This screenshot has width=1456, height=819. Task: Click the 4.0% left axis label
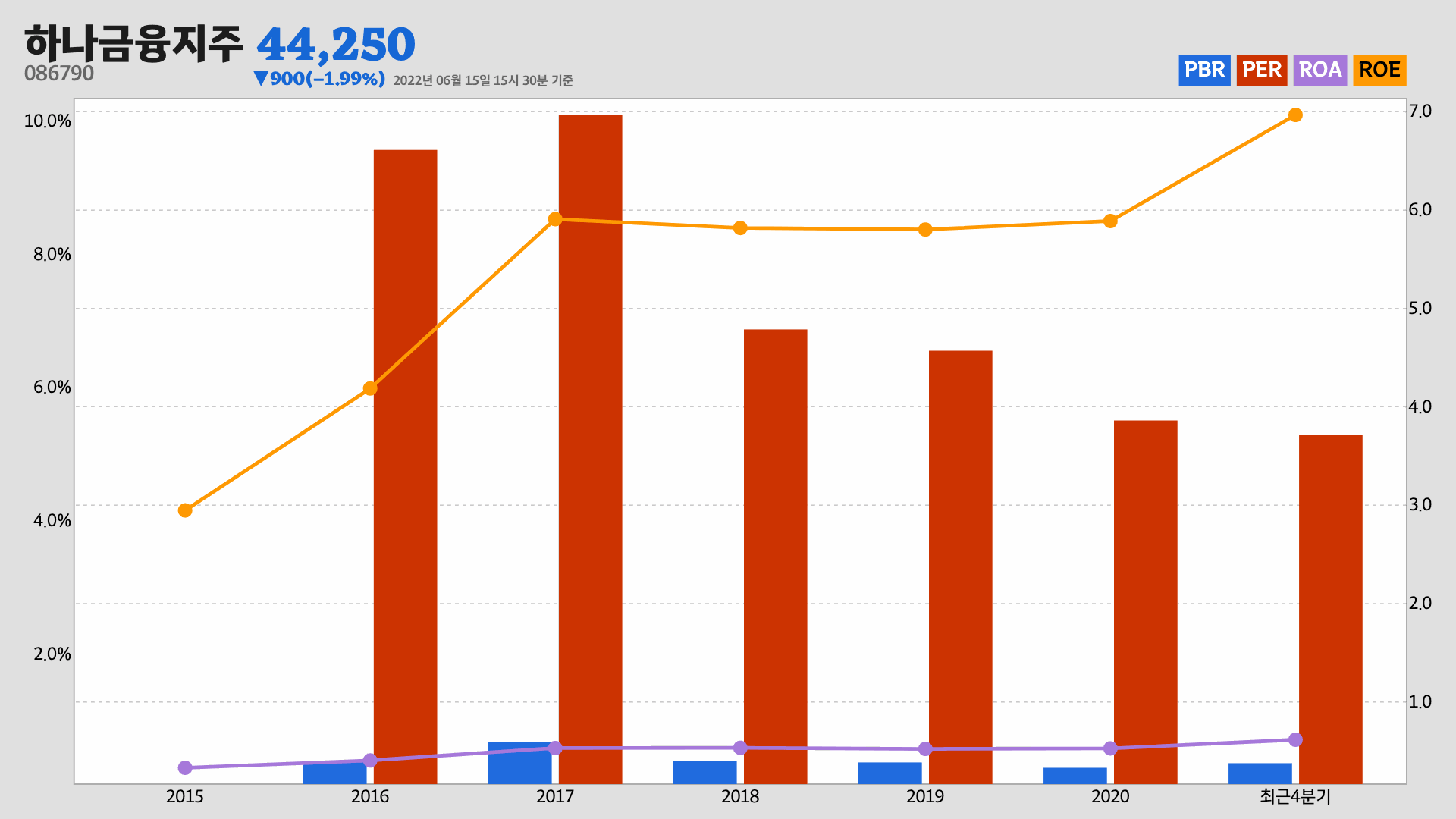tap(52, 521)
